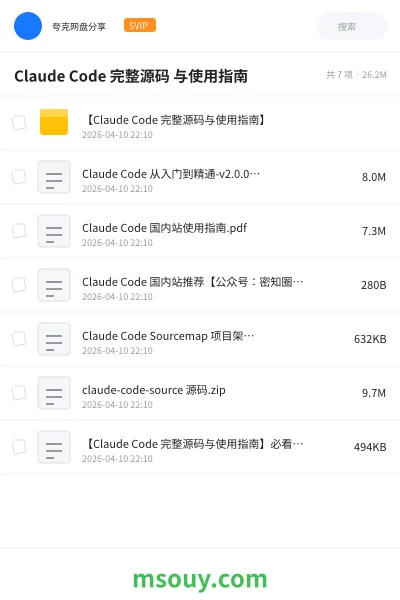
Task: Click the 7.3M file size
Action: (x=374, y=231)
